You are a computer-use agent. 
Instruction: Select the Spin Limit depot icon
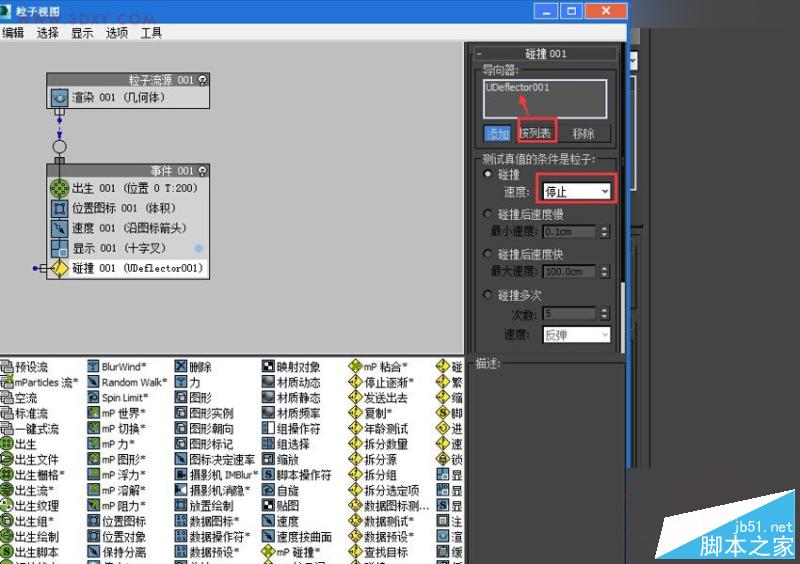[93, 398]
